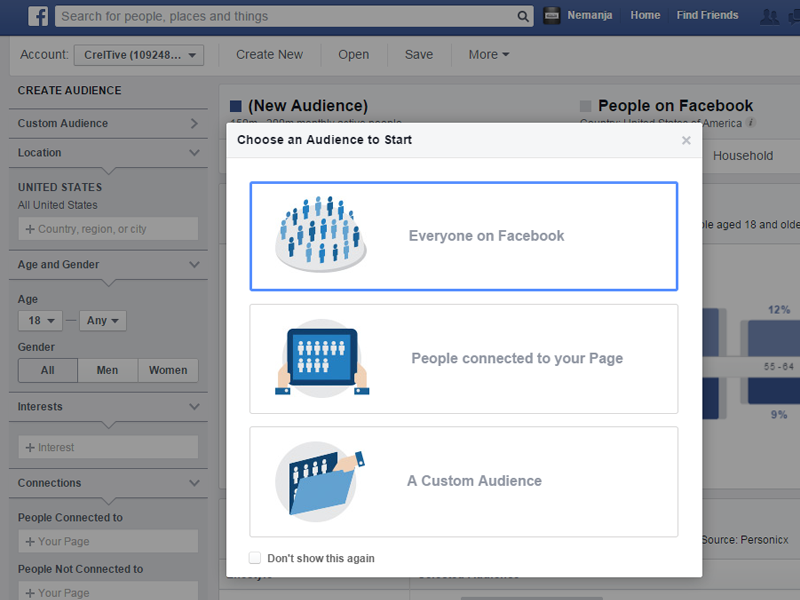Open Nemanja's profile name link

[590, 15]
